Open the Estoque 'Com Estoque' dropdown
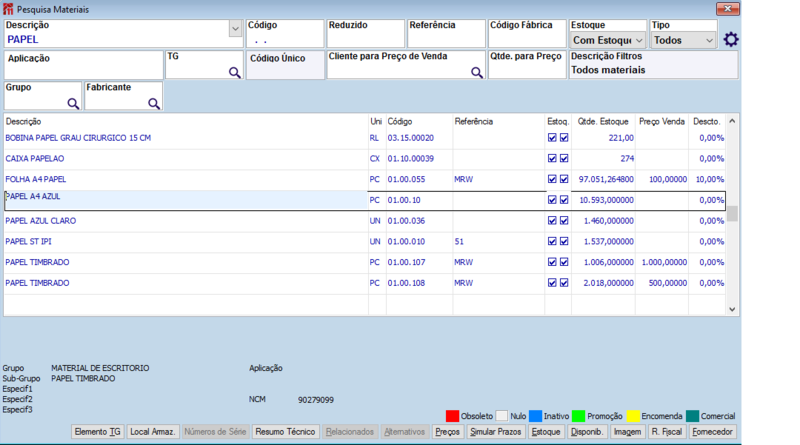 pyautogui.click(x=608, y=40)
